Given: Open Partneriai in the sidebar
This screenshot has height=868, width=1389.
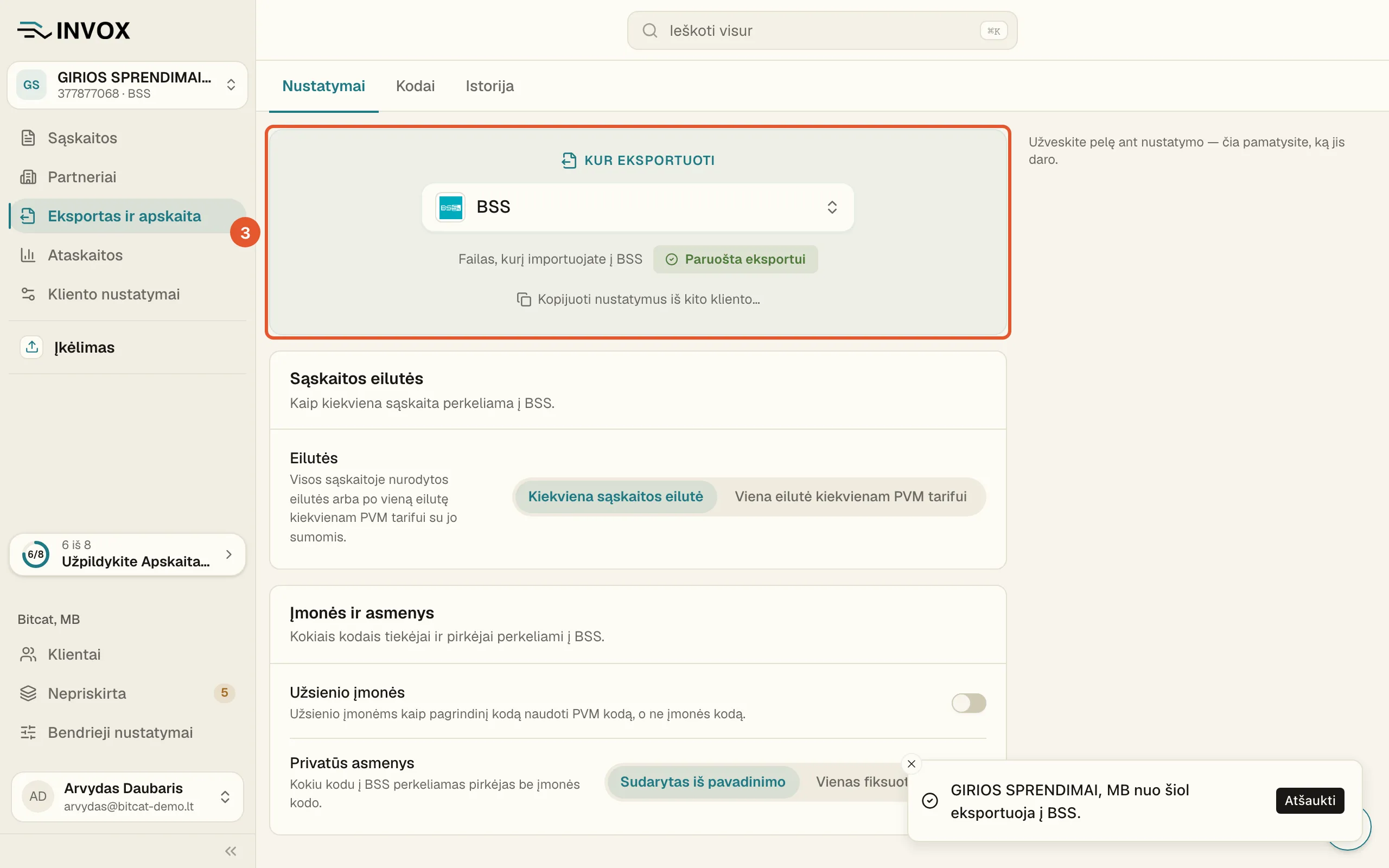Looking at the screenshot, I should click(x=128, y=177).
